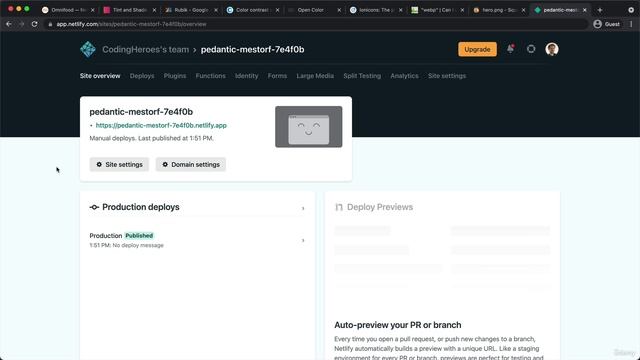This screenshot has height=360, width=640.
Task: Switch to the Rubik Google Fonts tab
Action: (x=191, y=10)
